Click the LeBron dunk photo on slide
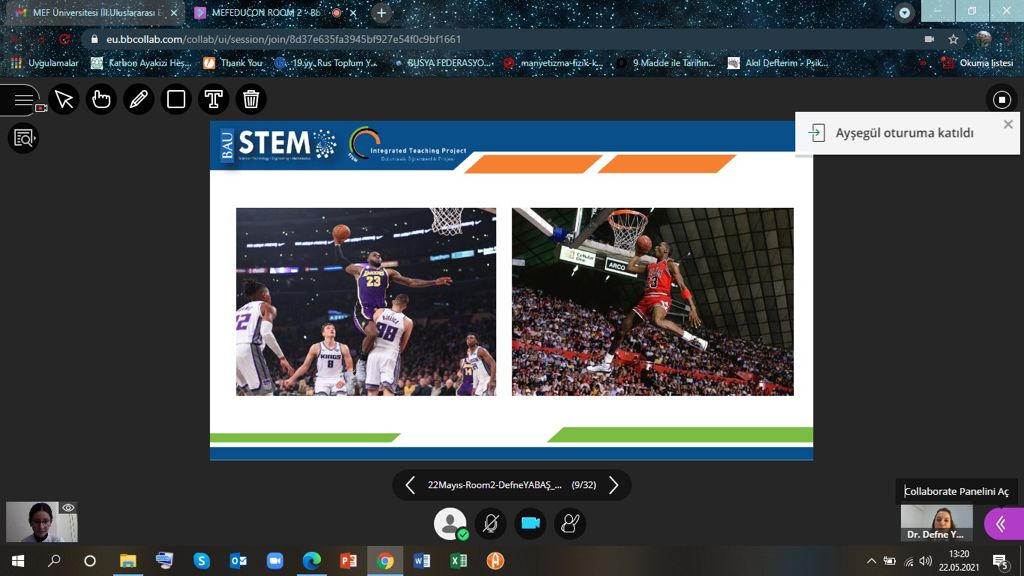The width and height of the screenshot is (1024, 576). (366, 302)
